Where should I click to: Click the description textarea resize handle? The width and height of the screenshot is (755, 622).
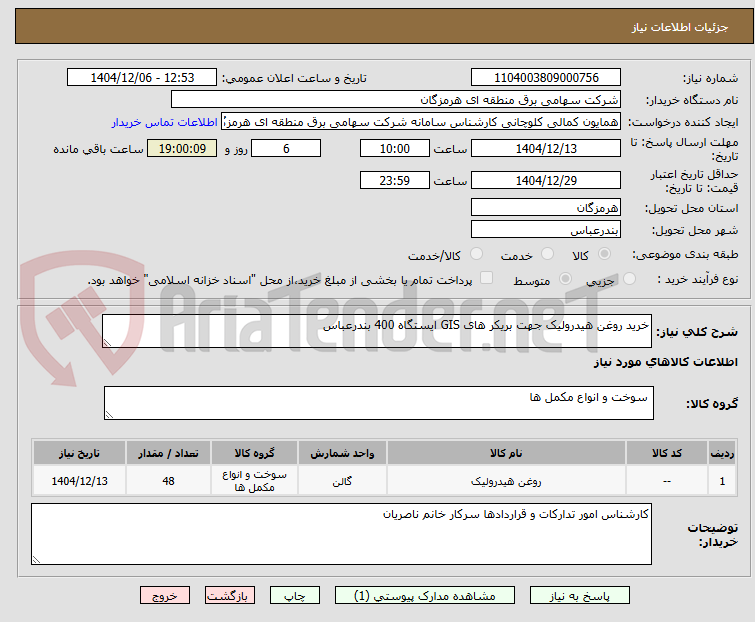107,343
